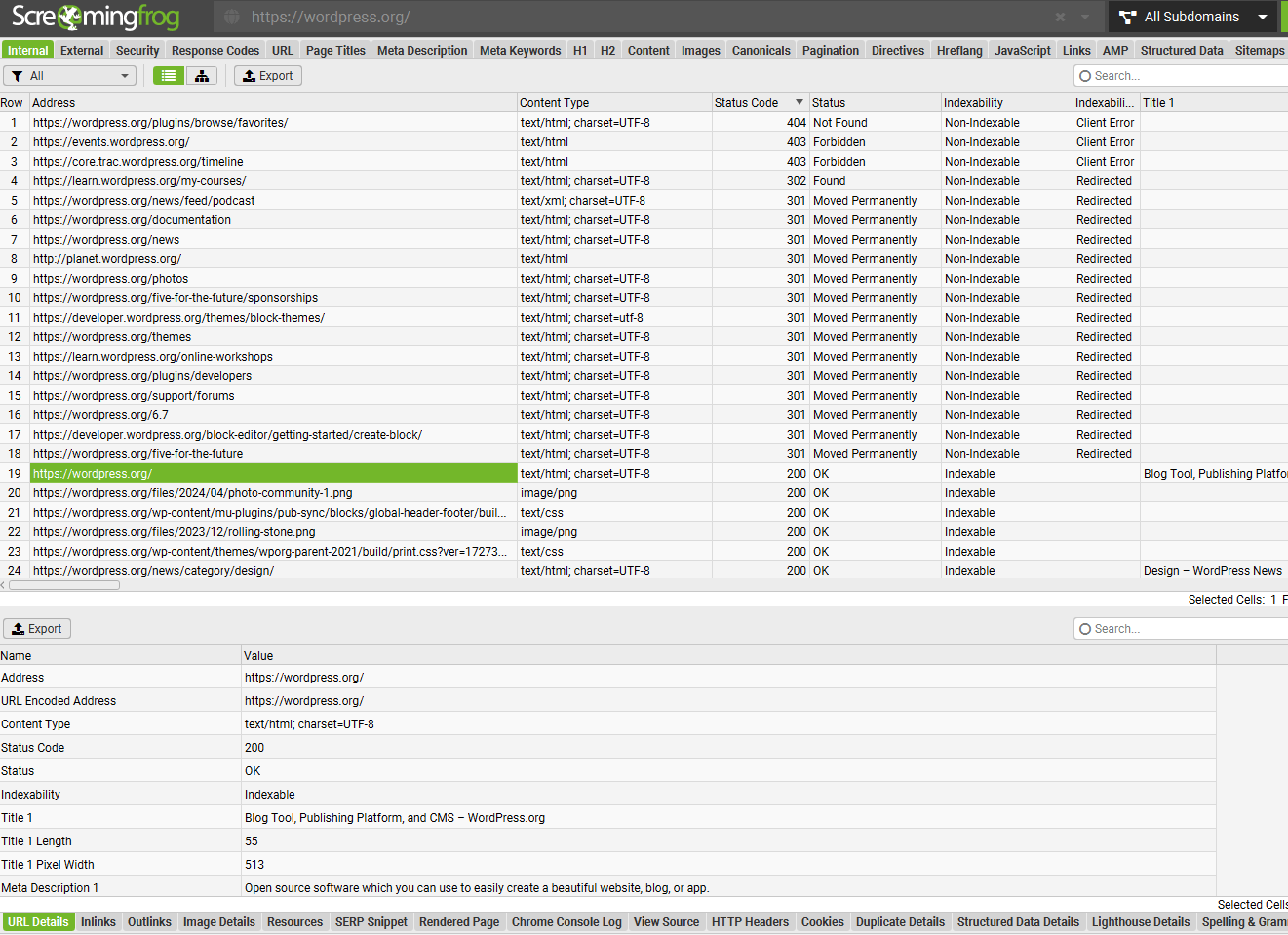The height and width of the screenshot is (935, 1288).
Task: Click the globe icon in URL bar
Action: tap(231, 17)
